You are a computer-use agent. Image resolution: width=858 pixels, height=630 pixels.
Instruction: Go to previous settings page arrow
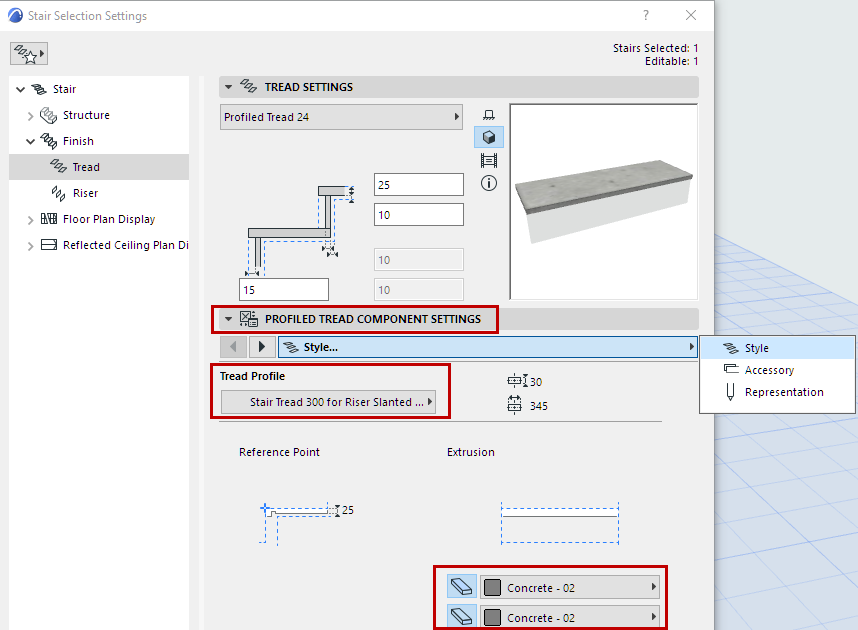point(234,346)
